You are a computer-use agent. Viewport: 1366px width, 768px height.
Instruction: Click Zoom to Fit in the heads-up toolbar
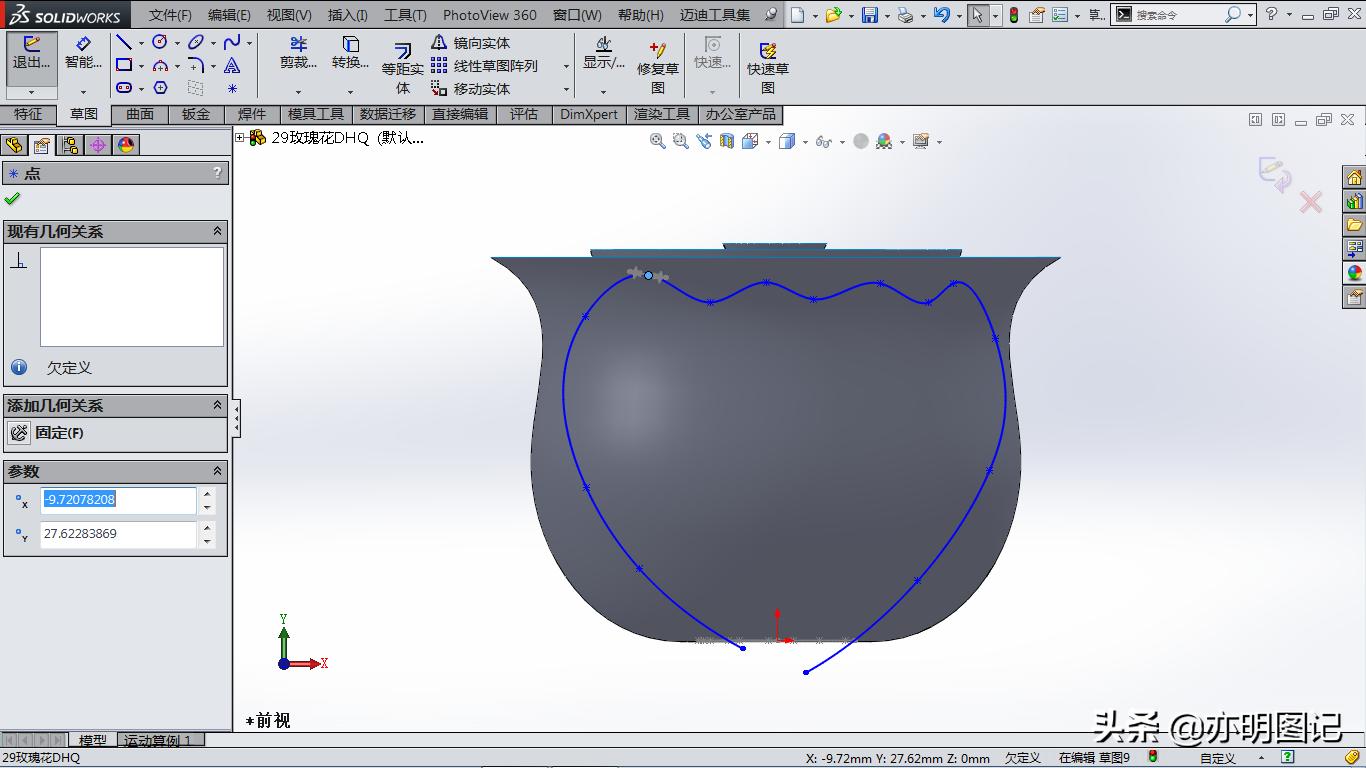[x=657, y=141]
